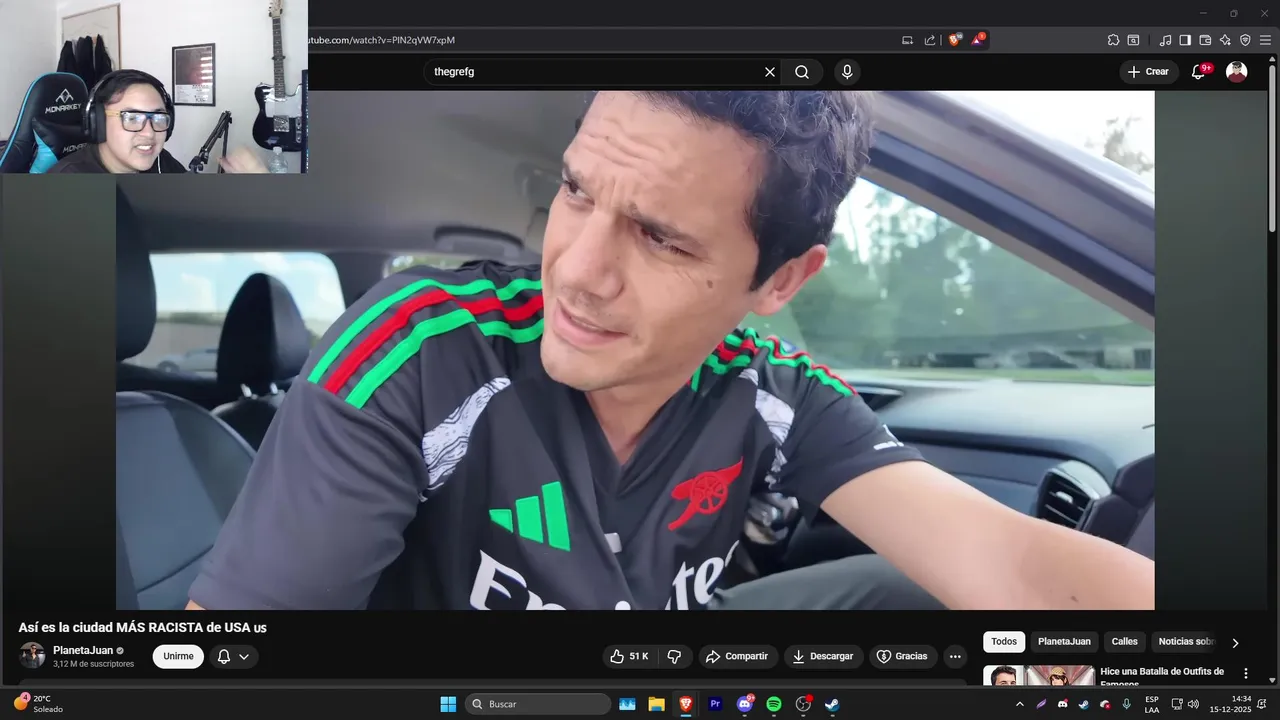The height and width of the screenshot is (720, 1280).
Task: Select the PlanetaJuan filter chip
Action: 1064,642
